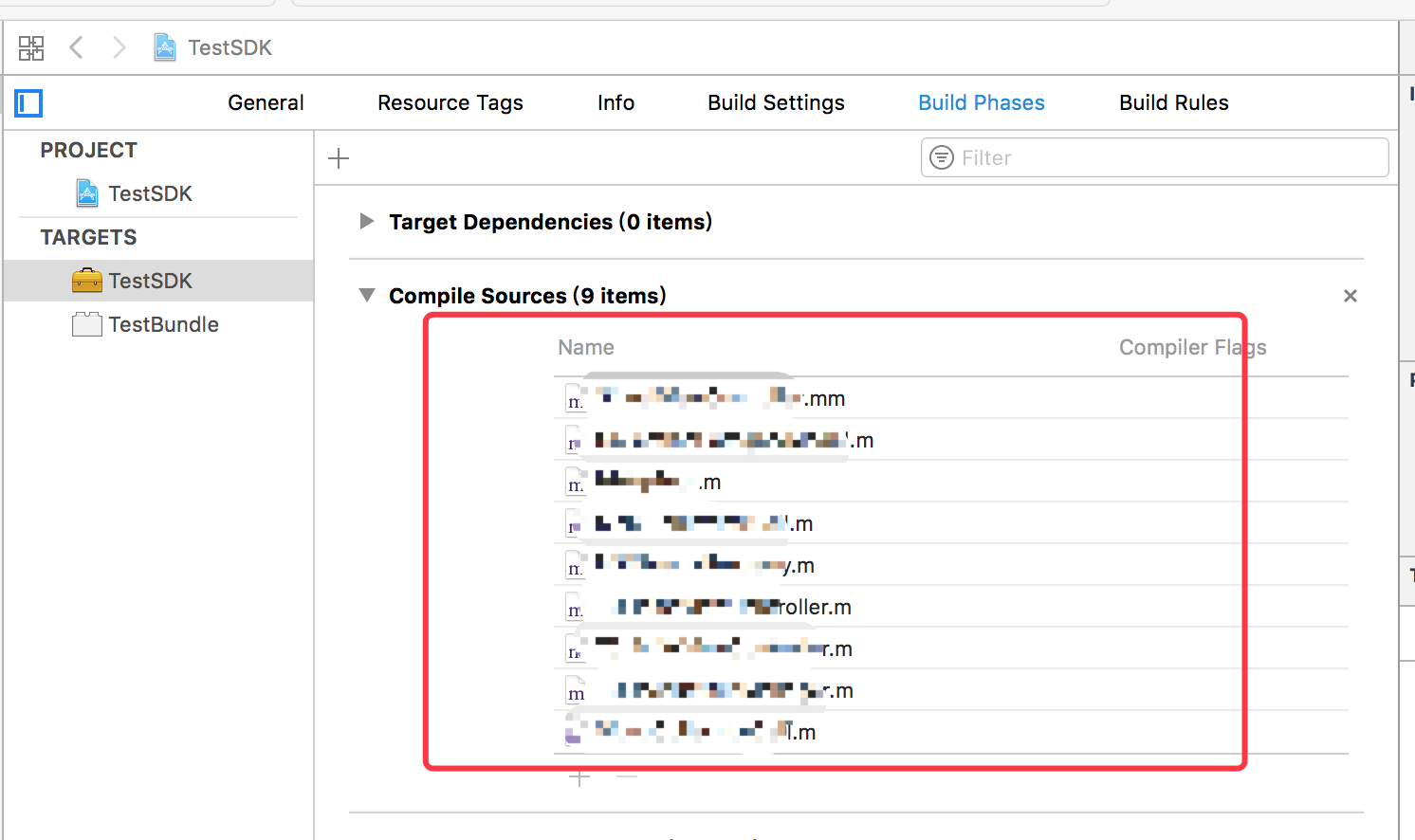Add a new build phase with plus
This screenshot has height=840, width=1415.
[x=339, y=158]
